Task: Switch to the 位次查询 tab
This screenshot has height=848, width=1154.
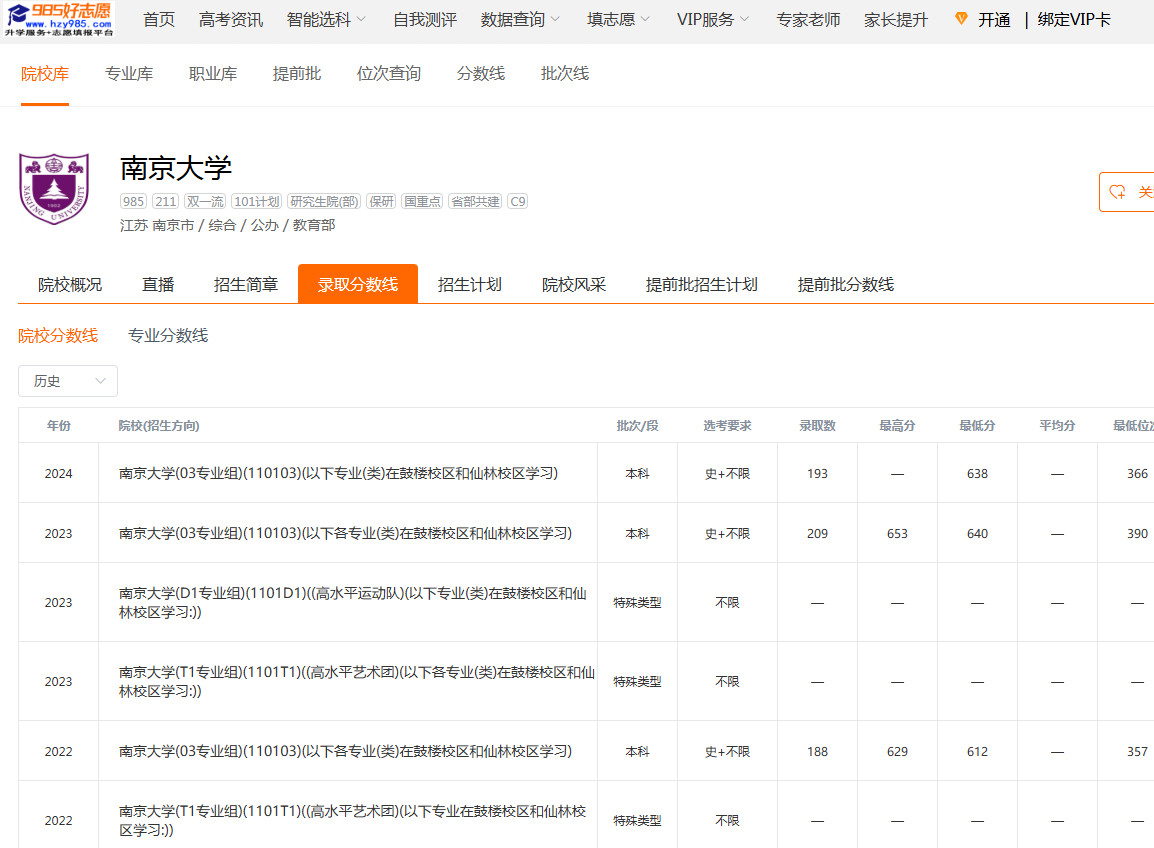Action: pos(389,74)
